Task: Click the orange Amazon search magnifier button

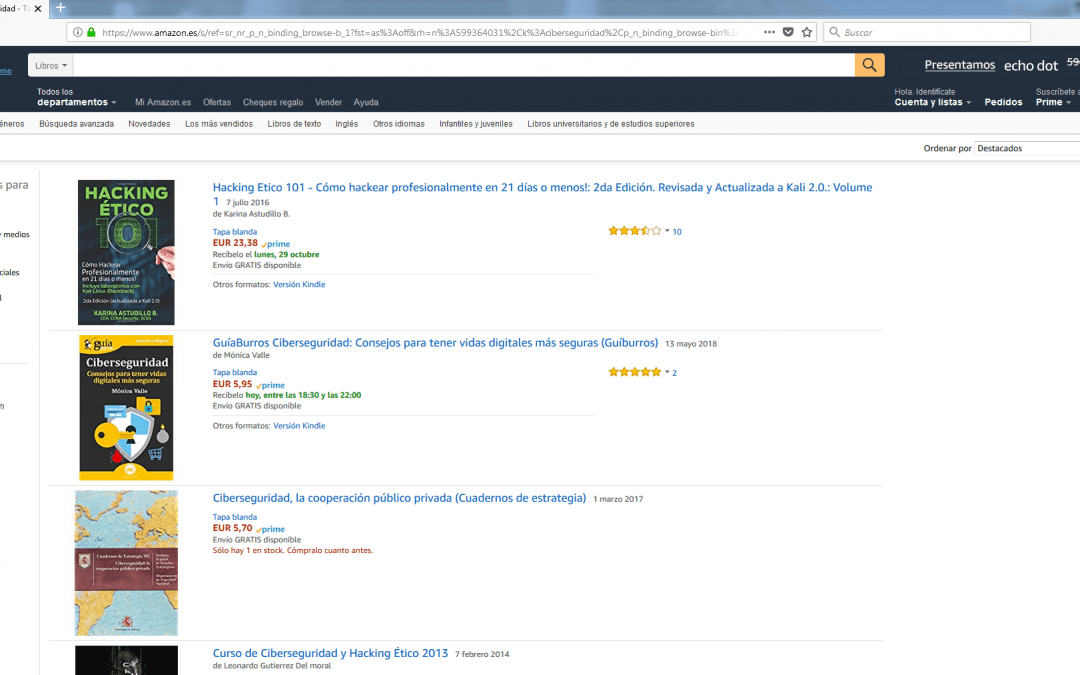Action: [869, 64]
